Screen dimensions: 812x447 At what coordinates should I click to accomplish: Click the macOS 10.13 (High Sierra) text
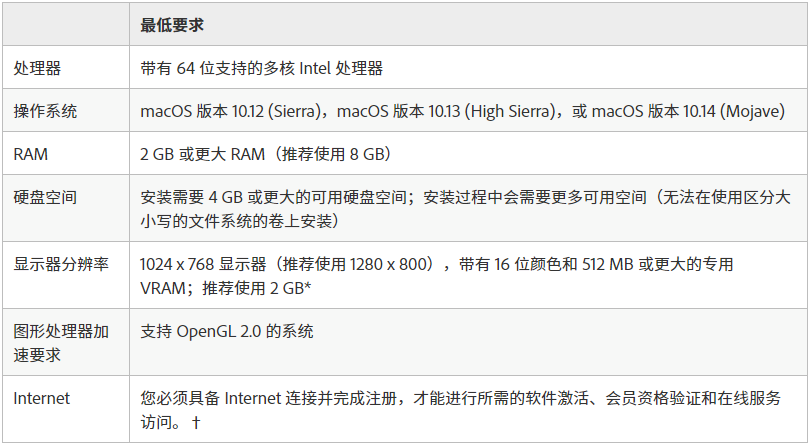point(447,111)
